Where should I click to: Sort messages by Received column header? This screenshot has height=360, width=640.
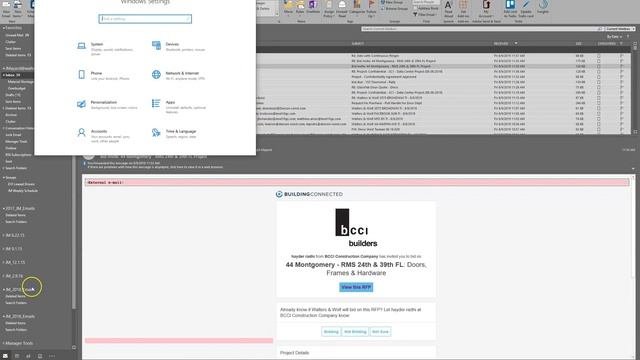pos(501,43)
